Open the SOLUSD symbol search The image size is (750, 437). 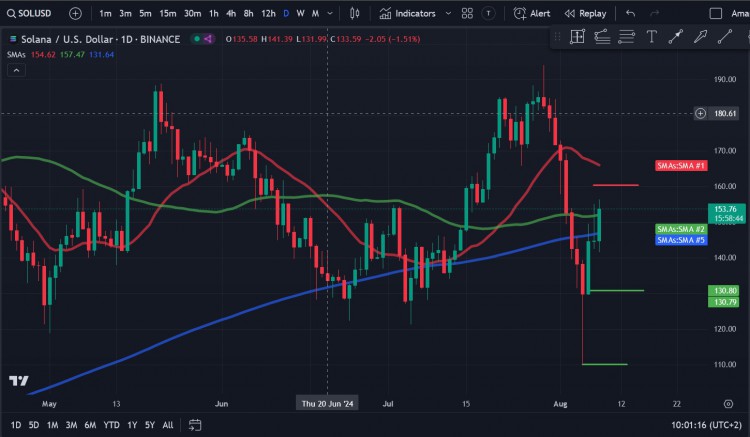(x=29, y=13)
